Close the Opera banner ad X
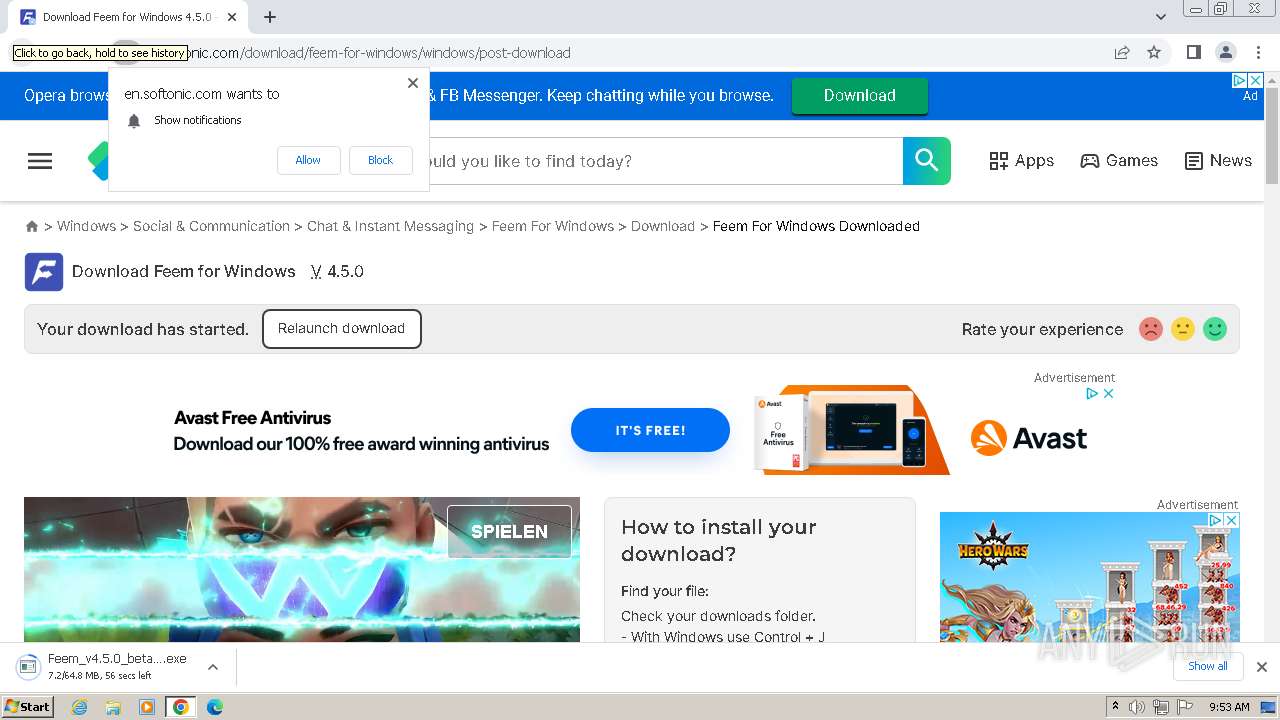1280x720 pixels. (1256, 80)
